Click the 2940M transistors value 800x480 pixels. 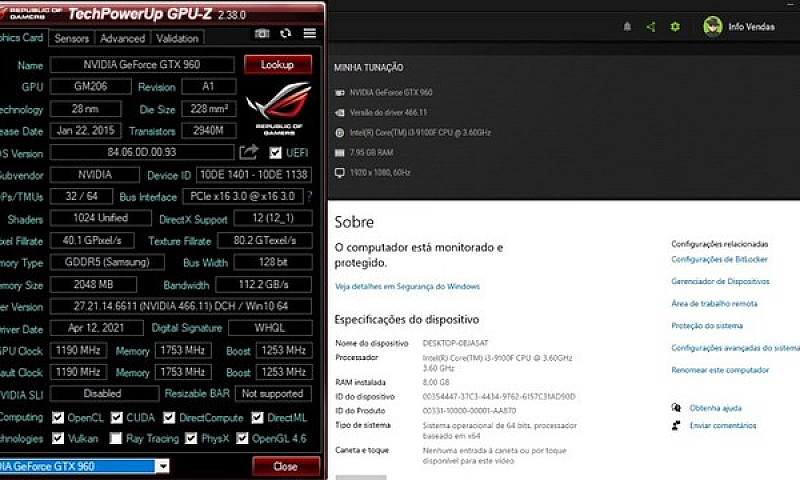pyautogui.click(x=209, y=131)
